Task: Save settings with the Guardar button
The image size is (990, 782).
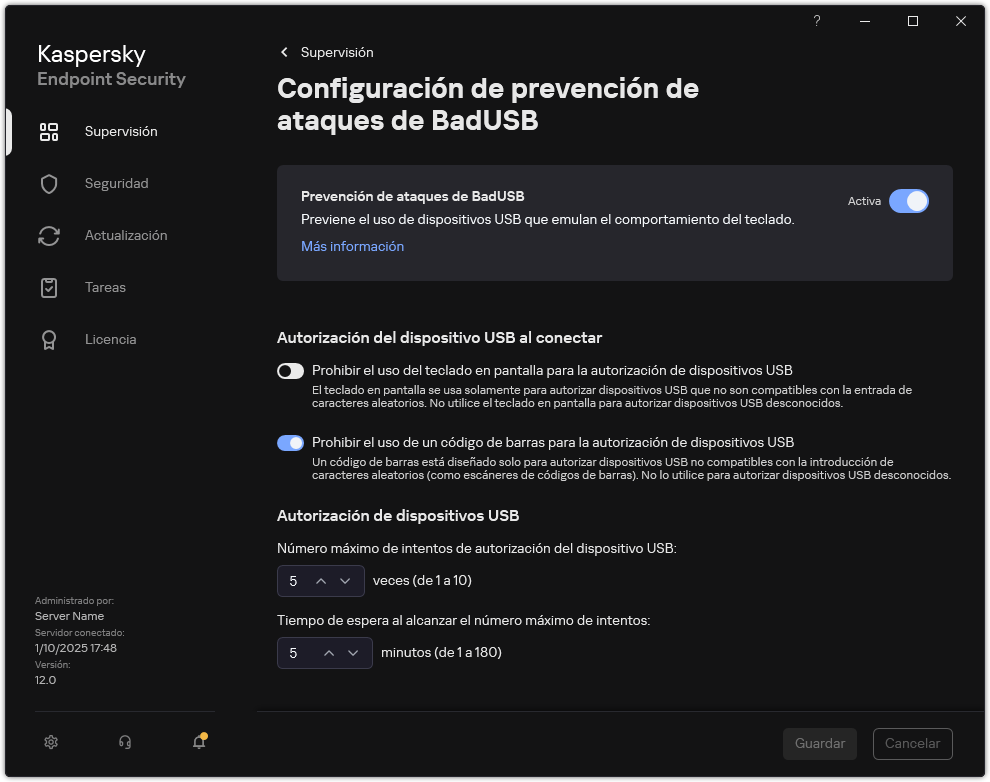Action: pos(819,743)
